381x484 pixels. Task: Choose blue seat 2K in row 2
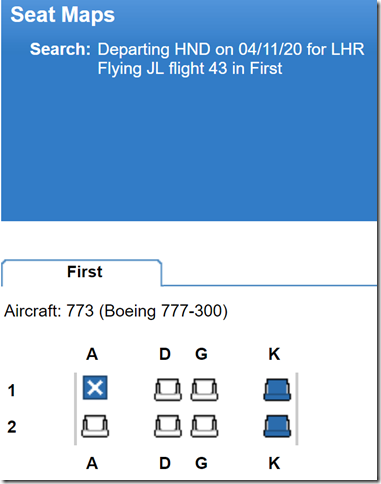click(x=277, y=426)
